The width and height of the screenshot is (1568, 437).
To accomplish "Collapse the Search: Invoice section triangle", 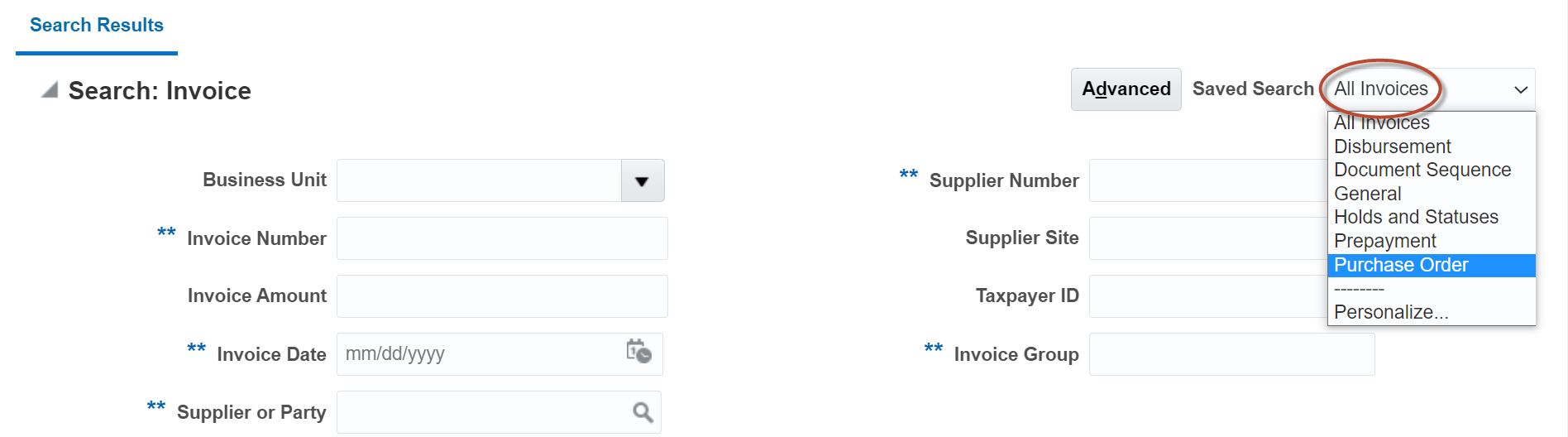I will [50, 90].
